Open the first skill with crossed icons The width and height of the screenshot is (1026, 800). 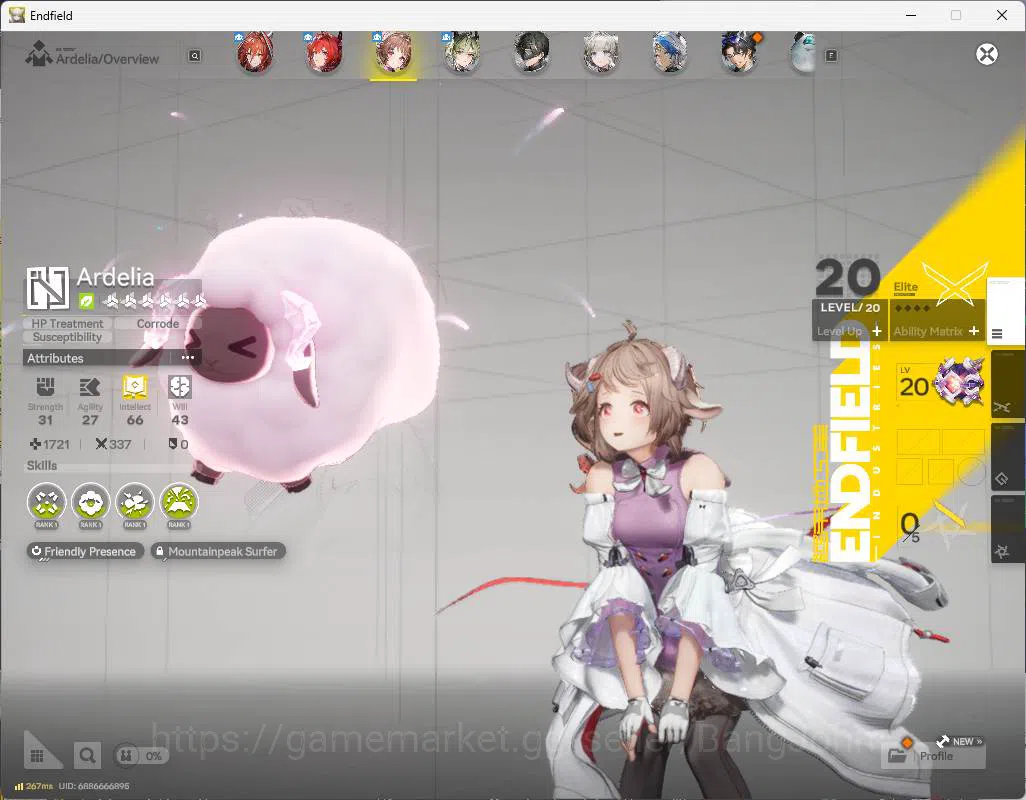click(x=46, y=503)
